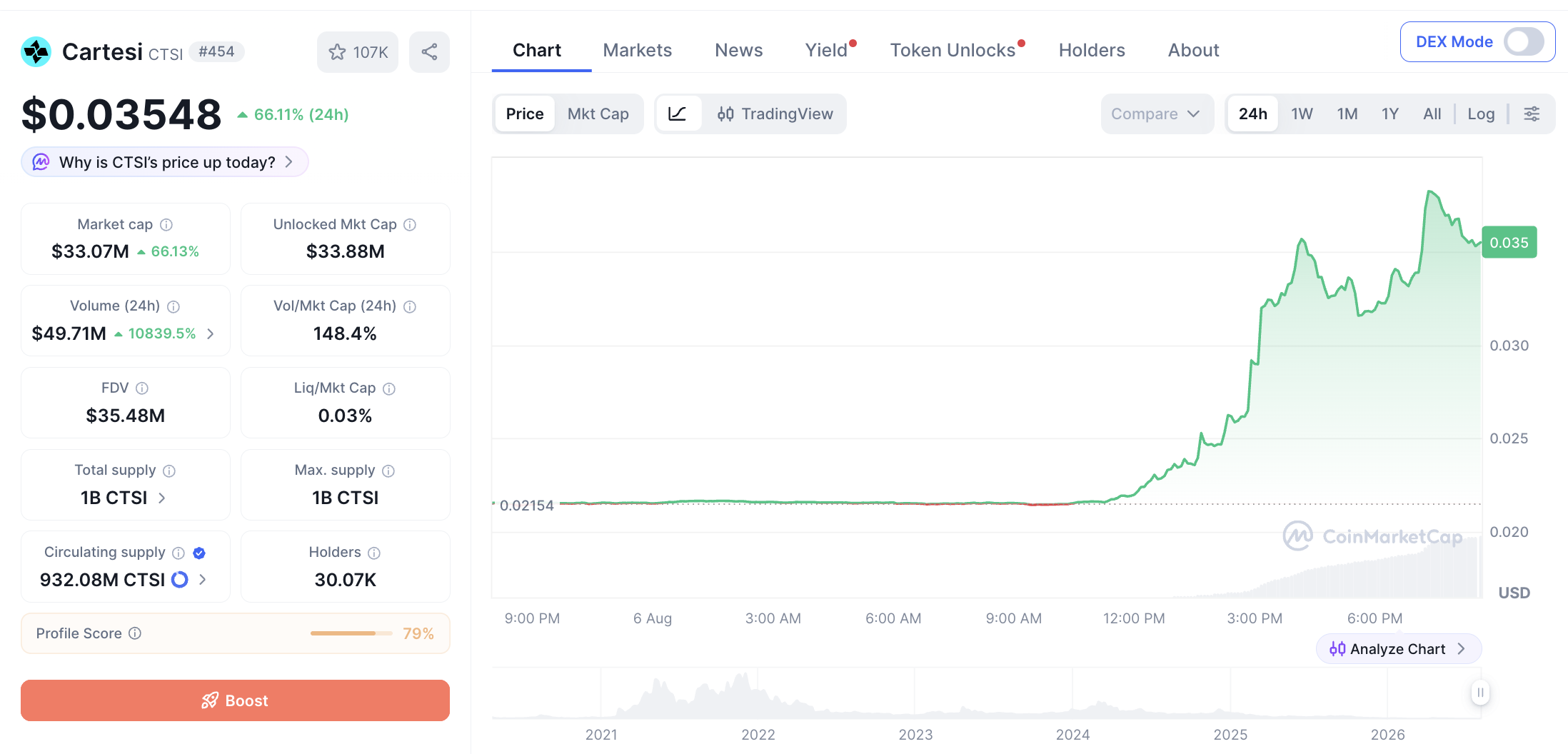The image size is (1568, 754).
Task: Open the Compare dropdown
Action: coord(1157,114)
